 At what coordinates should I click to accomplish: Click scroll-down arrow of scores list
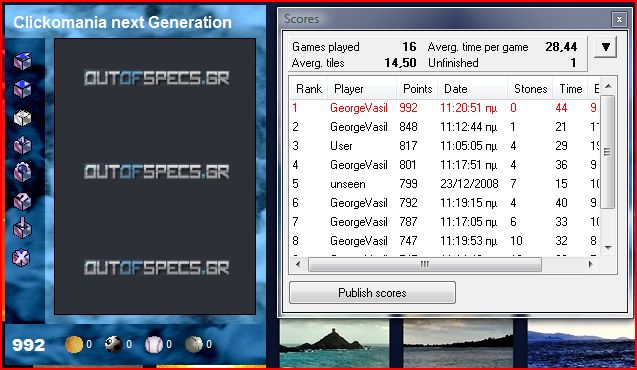point(608,247)
